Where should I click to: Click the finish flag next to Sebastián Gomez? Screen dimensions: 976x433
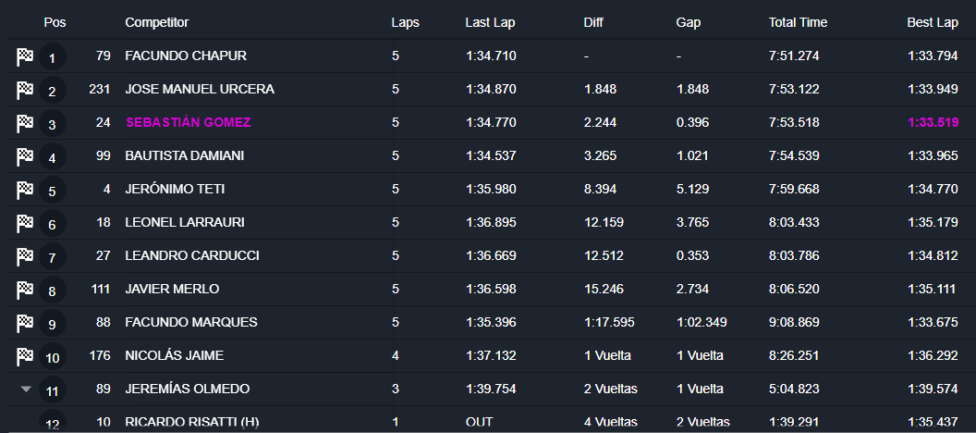pos(25,123)
